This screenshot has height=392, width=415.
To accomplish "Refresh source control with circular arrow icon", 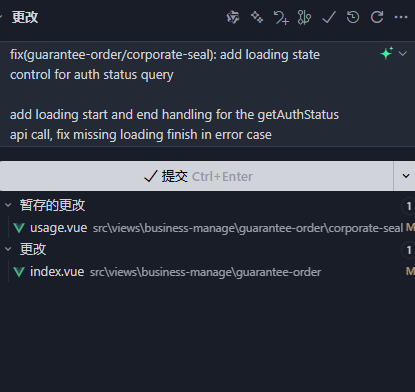I will tap(377, 17).
